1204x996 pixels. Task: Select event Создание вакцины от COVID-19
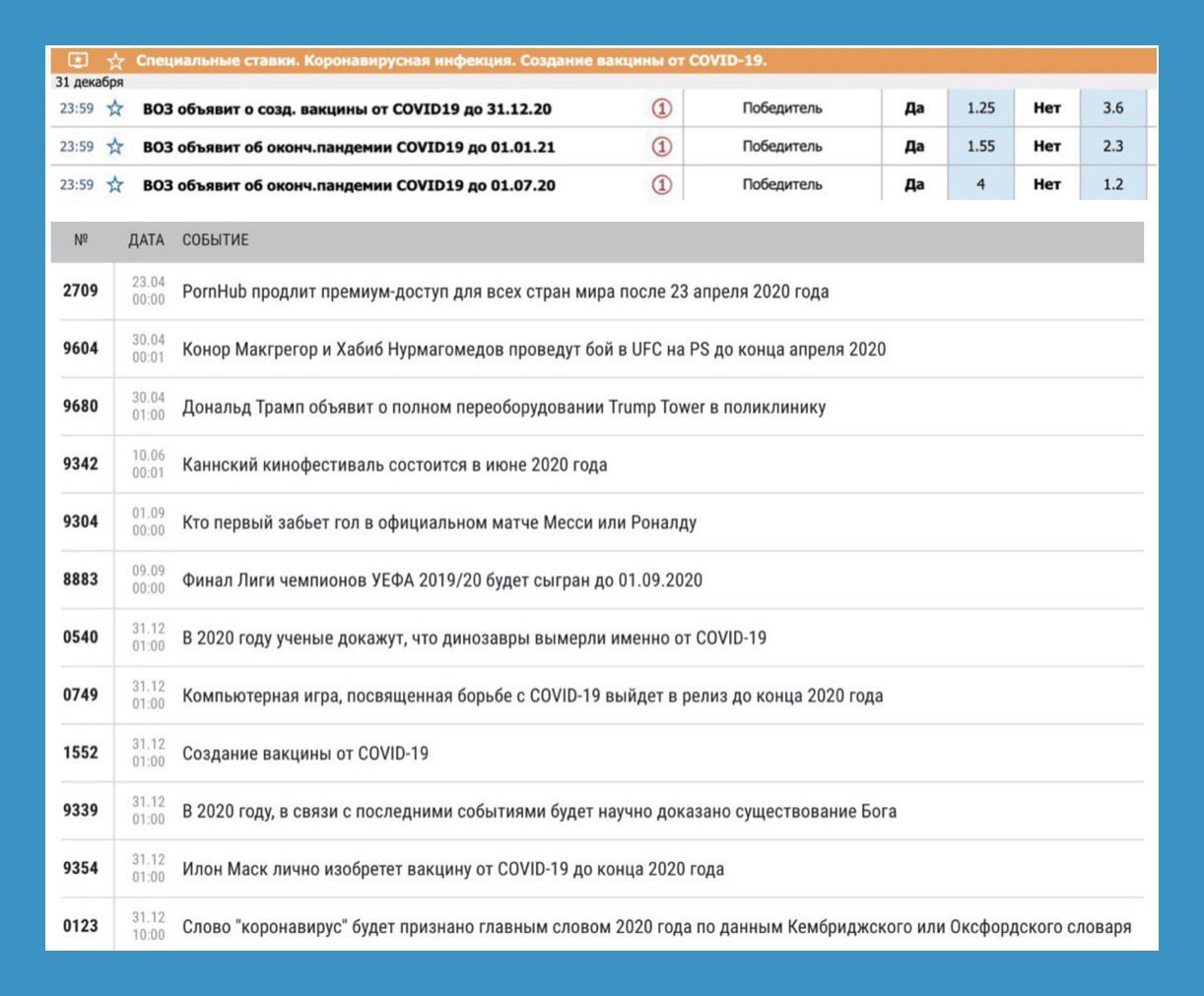point(305,754)
